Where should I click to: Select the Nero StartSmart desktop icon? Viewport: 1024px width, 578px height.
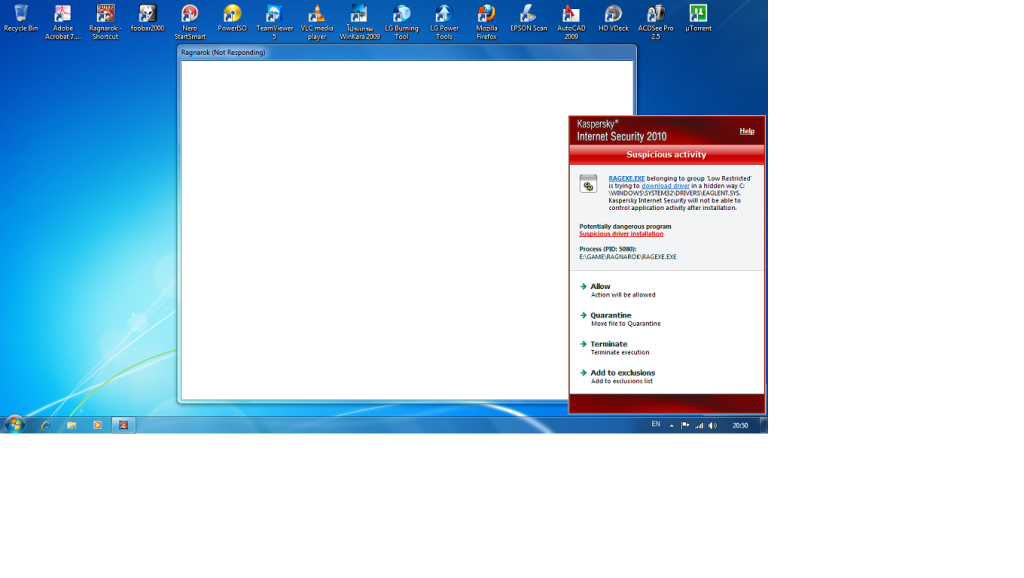[x=190, y=22]
